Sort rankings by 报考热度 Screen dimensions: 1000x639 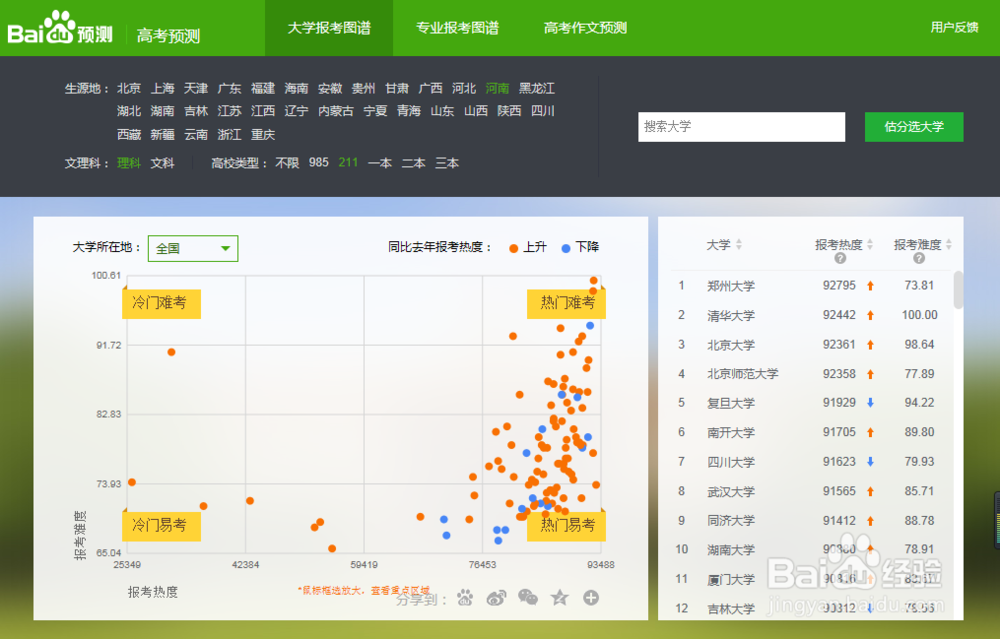coord(842,244)
